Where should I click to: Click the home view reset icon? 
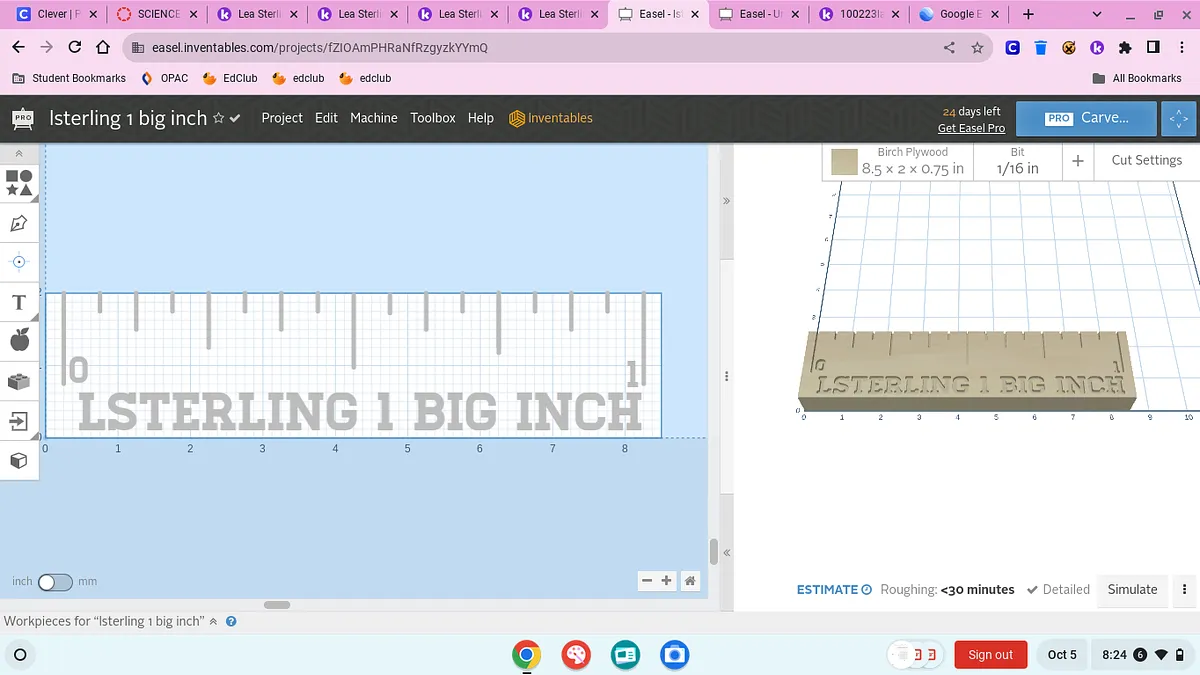click(689, 581)
